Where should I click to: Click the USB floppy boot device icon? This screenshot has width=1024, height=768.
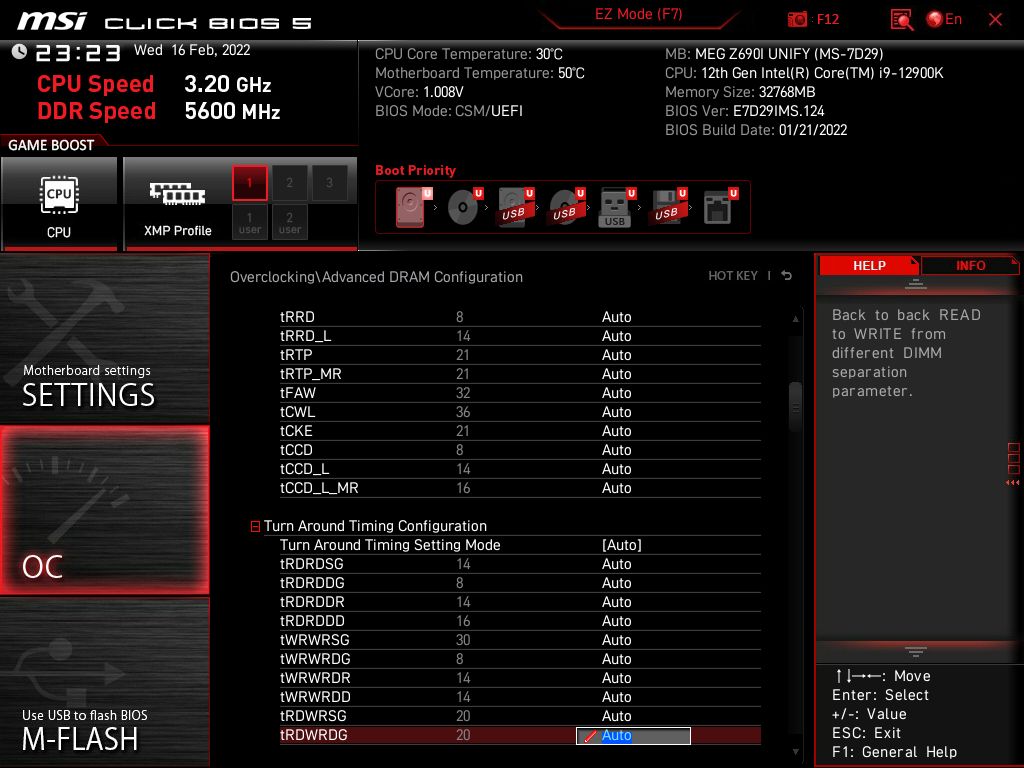click(668, 207)
